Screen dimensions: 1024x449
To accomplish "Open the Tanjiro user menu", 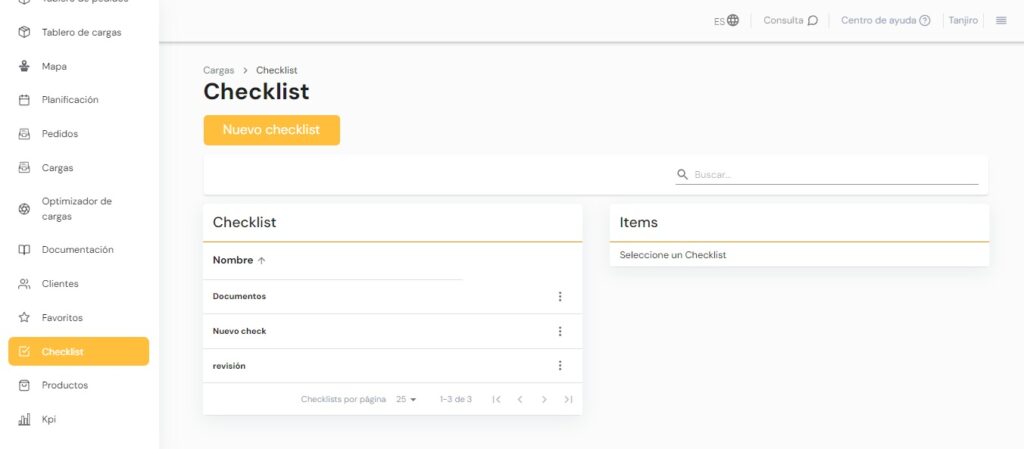I will 962,20.
